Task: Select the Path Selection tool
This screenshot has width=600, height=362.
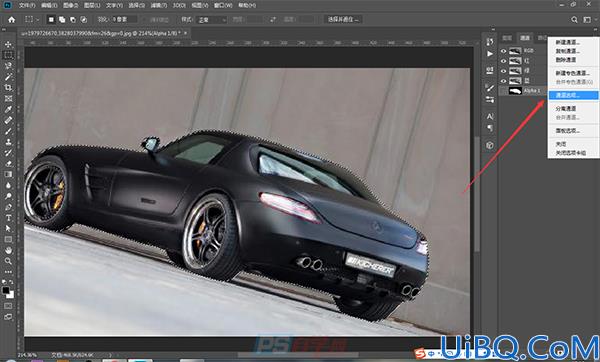Action: pyautogui.click(x=8, y=228)
